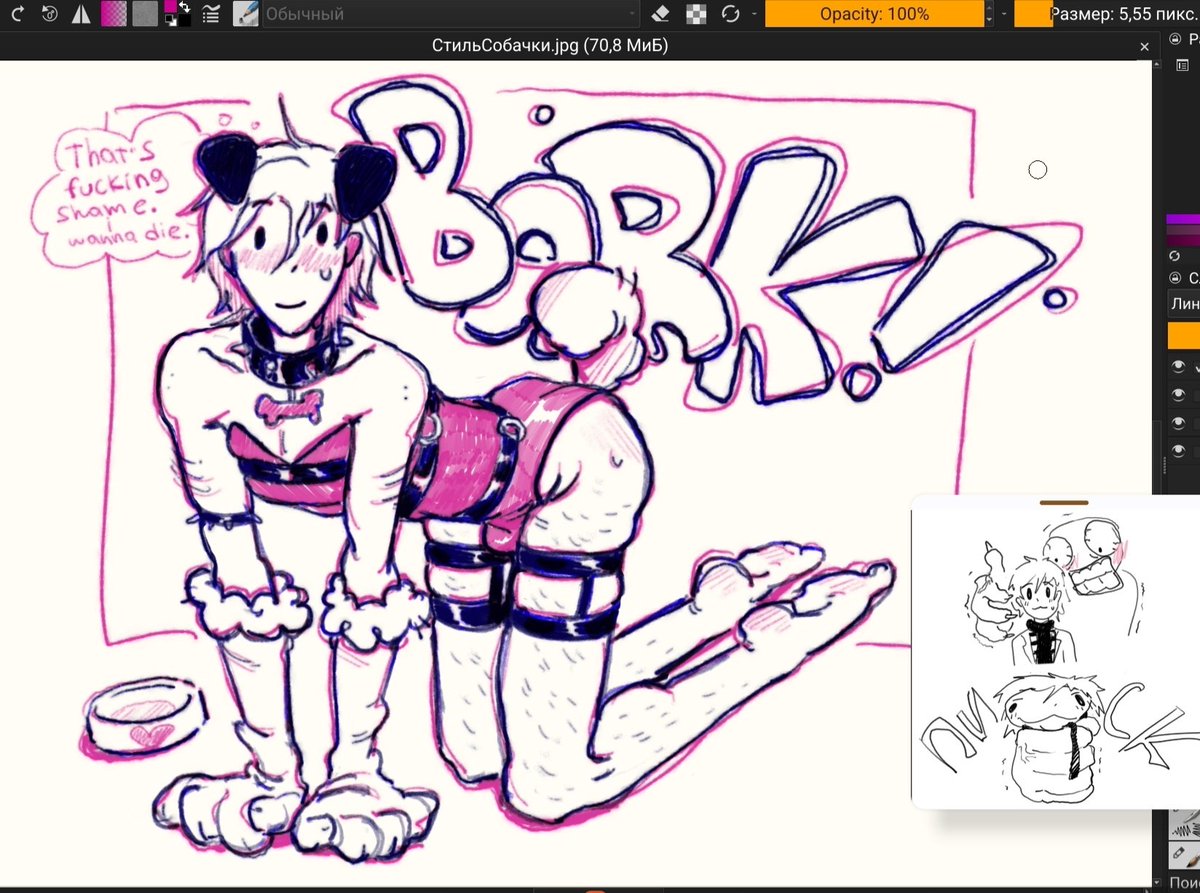Click the reload brush preset icon
Image resolution: width=1200 pixels, height=893 pixels.
pos(731,14)
